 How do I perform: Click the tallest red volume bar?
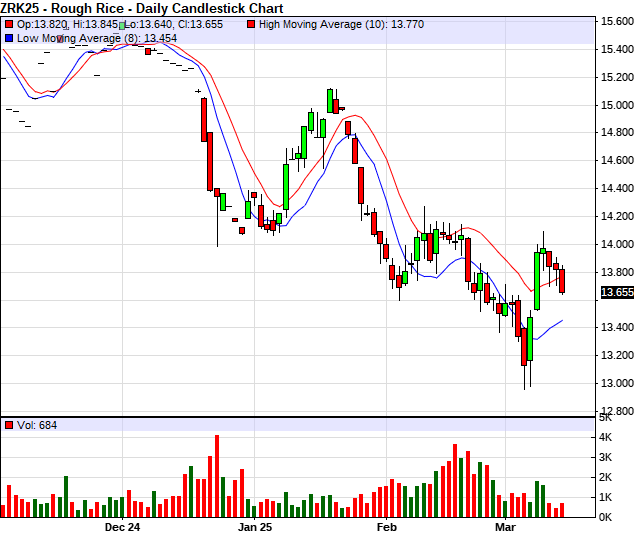216,476
